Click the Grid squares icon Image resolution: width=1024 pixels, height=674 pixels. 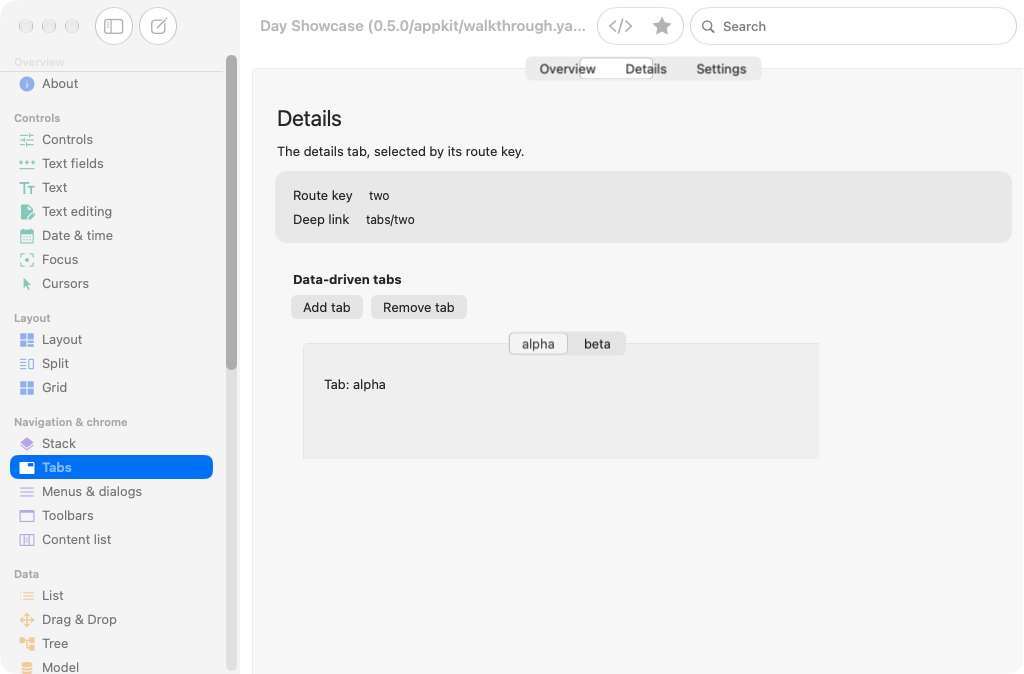pos(27,388)
